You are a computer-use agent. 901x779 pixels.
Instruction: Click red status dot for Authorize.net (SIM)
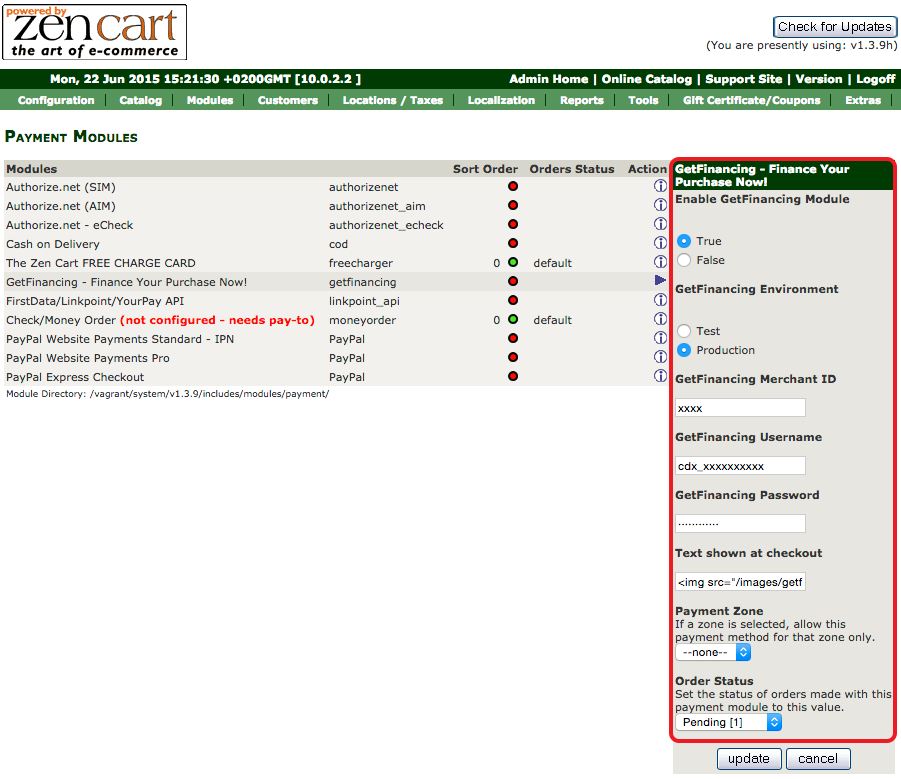click(513, 186)
